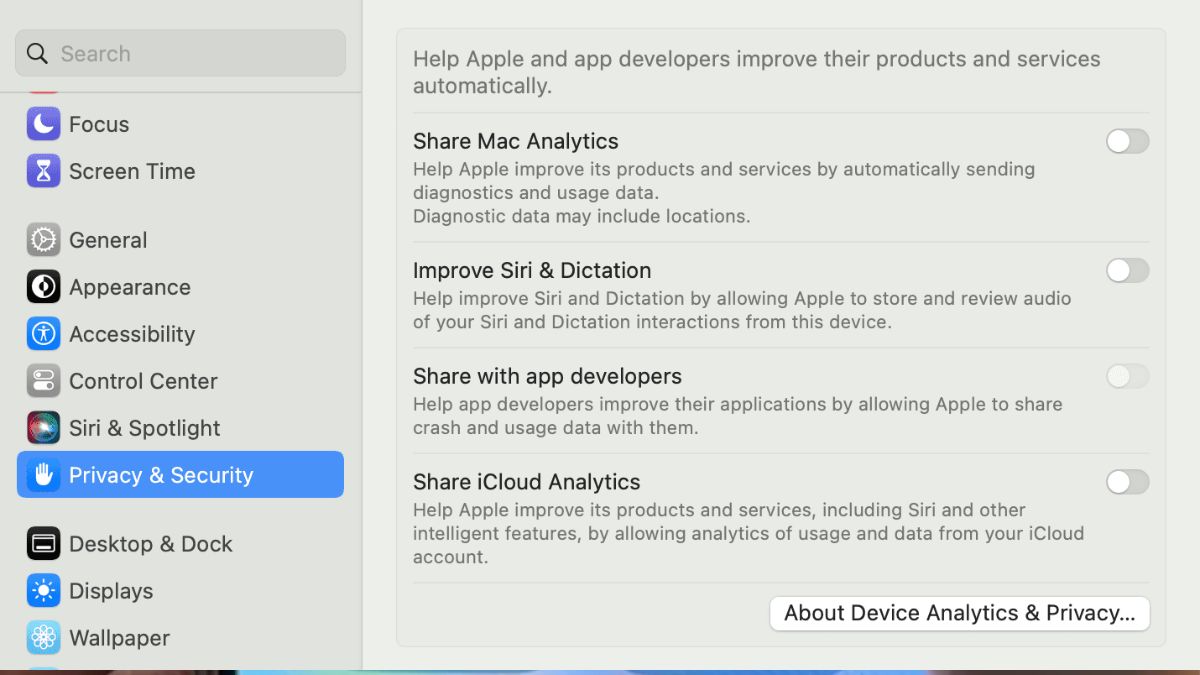Enable Share Mac Analytics
Screen dimensions: 1200x675
coord(1127,141)
